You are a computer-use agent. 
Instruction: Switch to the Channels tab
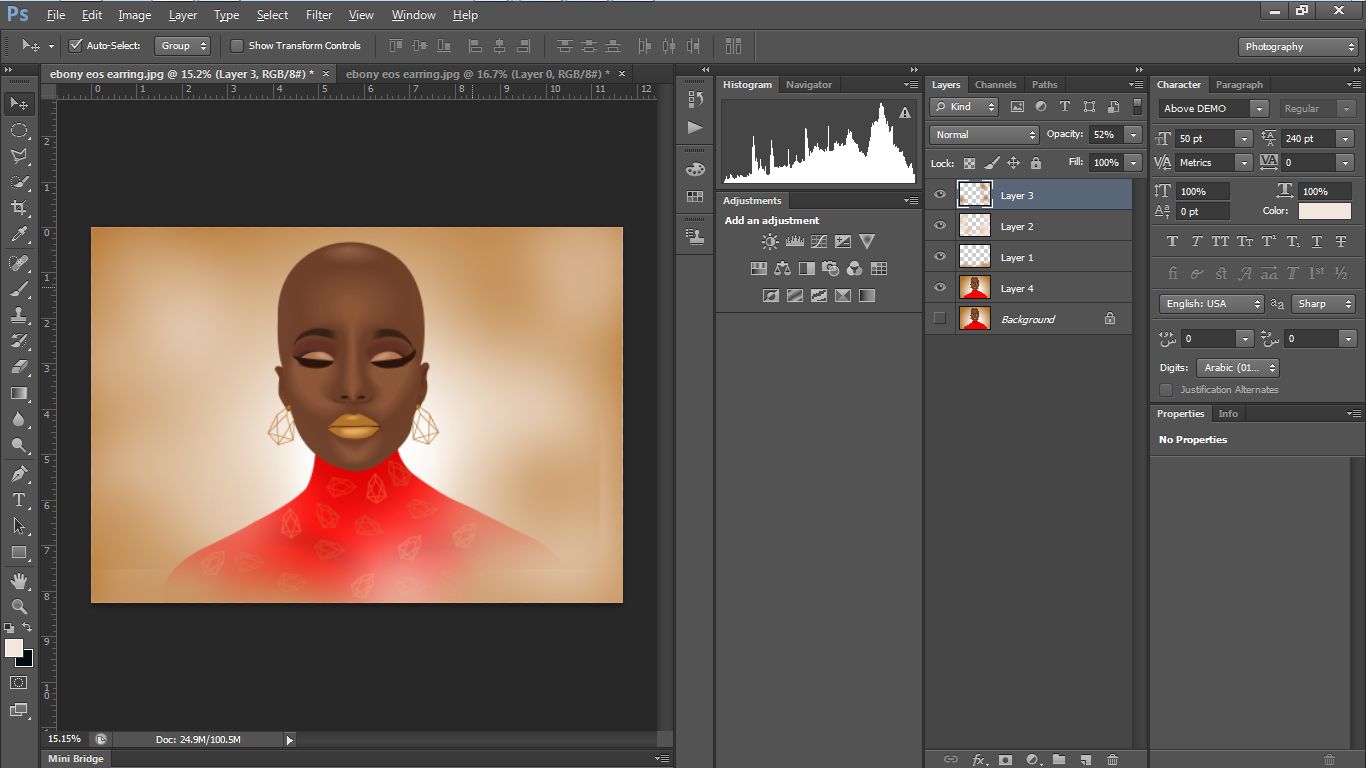pyautogui.click(x=995, y=85)
